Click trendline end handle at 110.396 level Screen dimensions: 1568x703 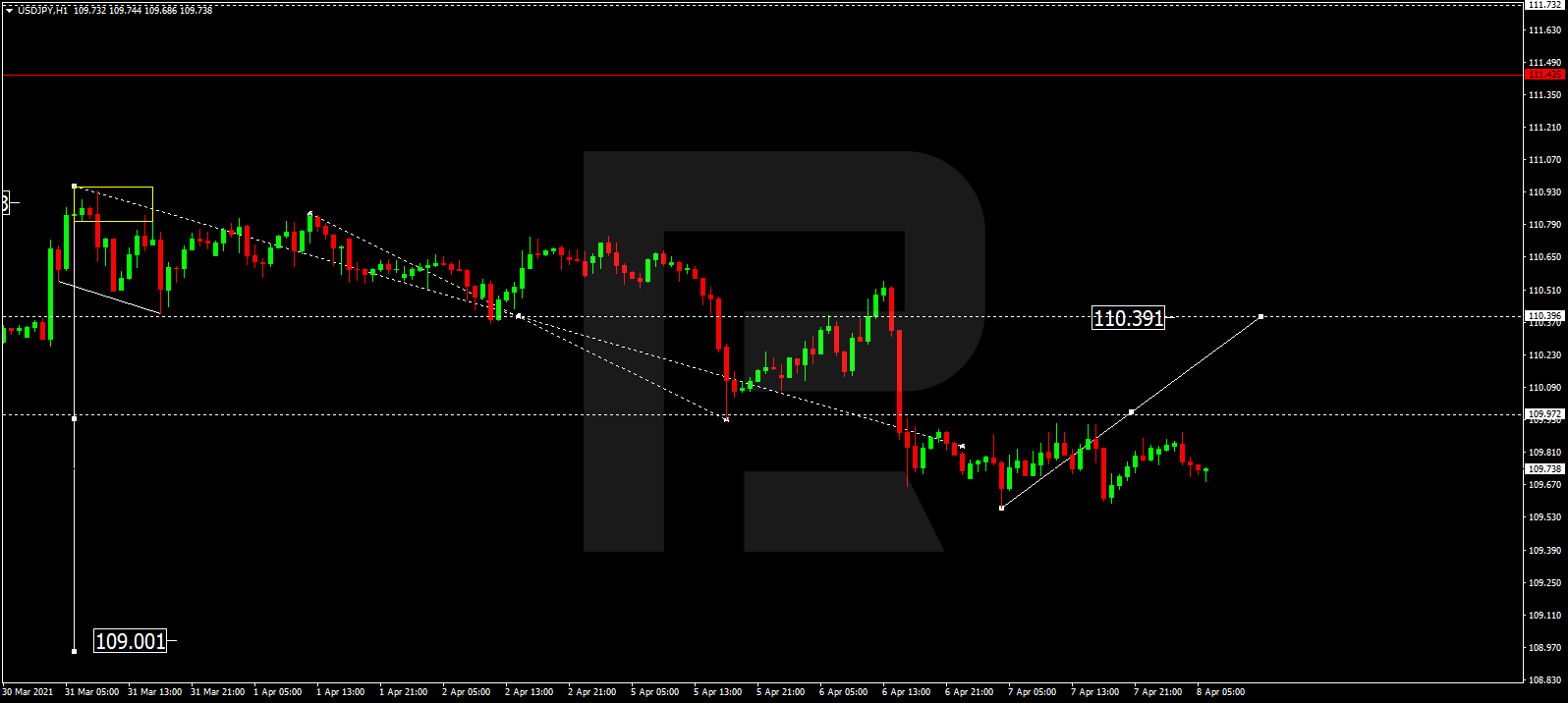(1260, 316)
